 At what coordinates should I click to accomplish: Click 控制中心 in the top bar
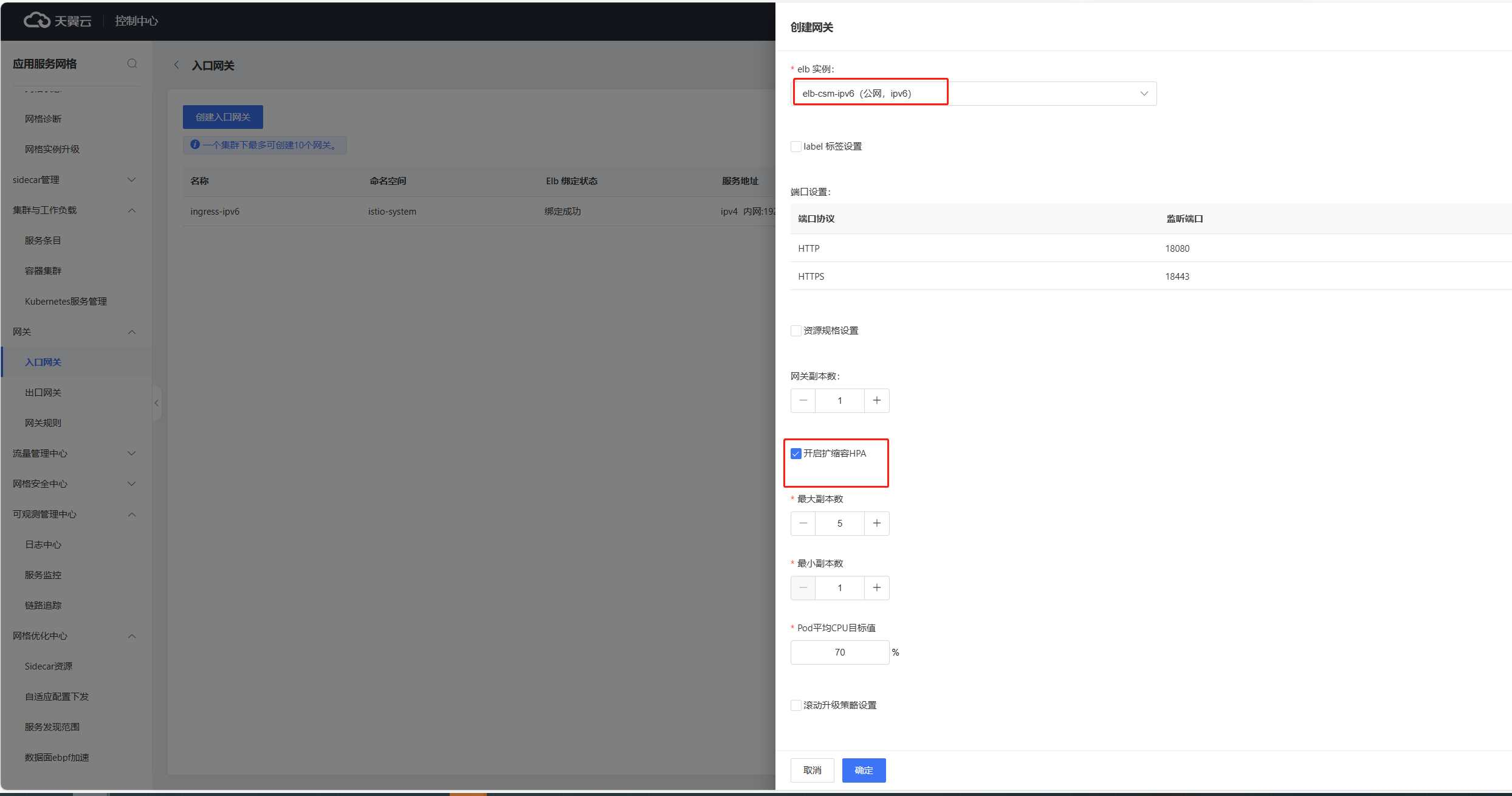click(136, 21)
